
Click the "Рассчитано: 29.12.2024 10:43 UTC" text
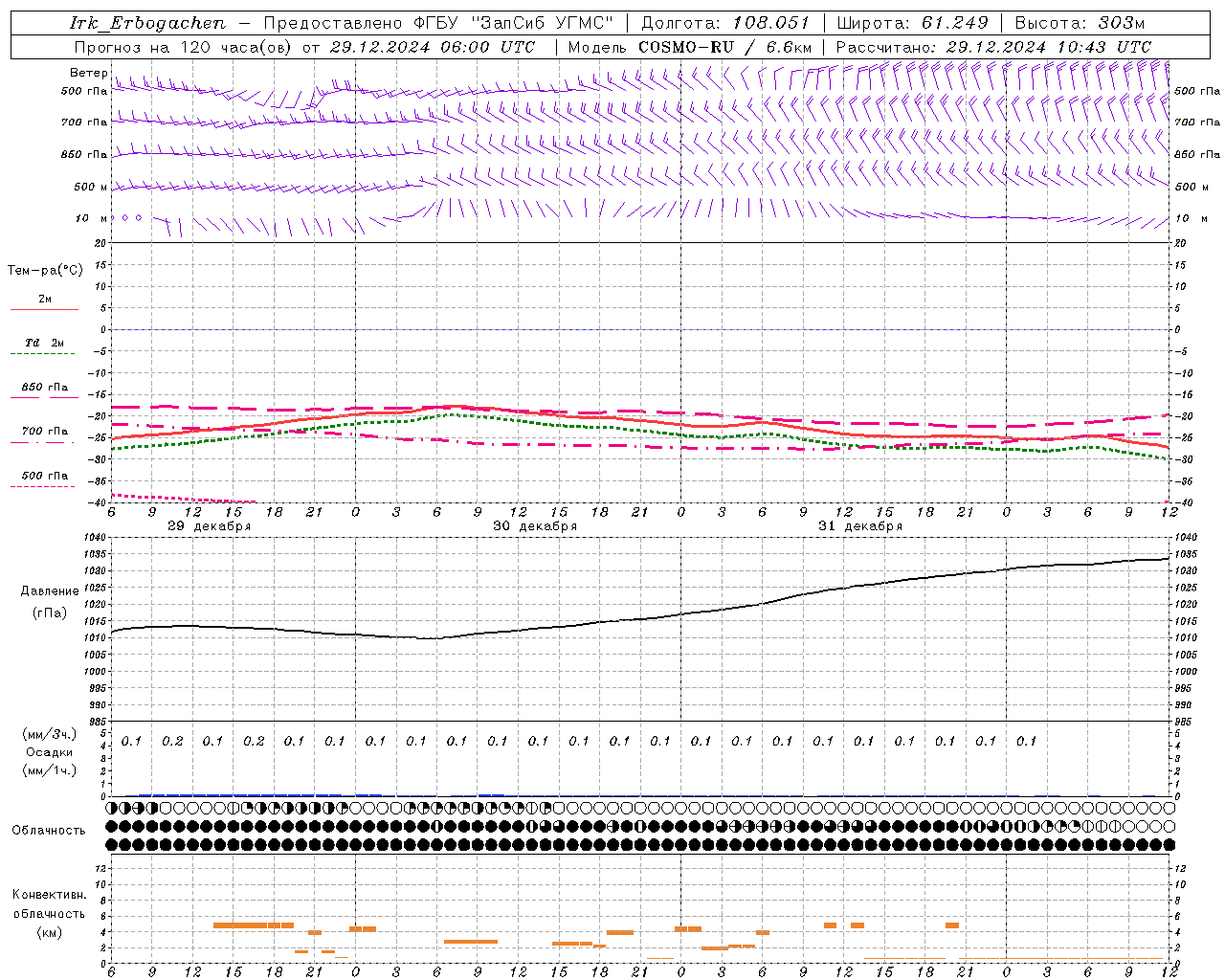(x=993, y=47)
